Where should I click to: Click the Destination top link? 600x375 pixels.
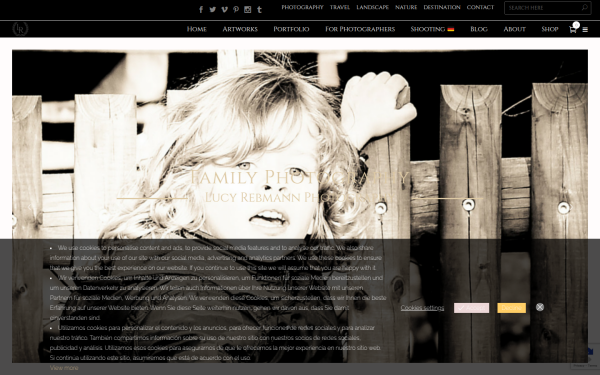click(442, 7)
